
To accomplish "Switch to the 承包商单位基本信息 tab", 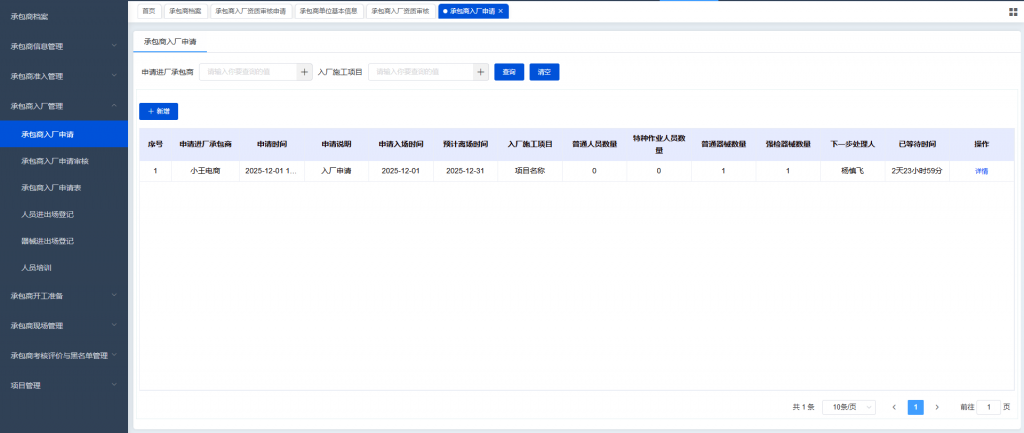I will click(329, 11).
